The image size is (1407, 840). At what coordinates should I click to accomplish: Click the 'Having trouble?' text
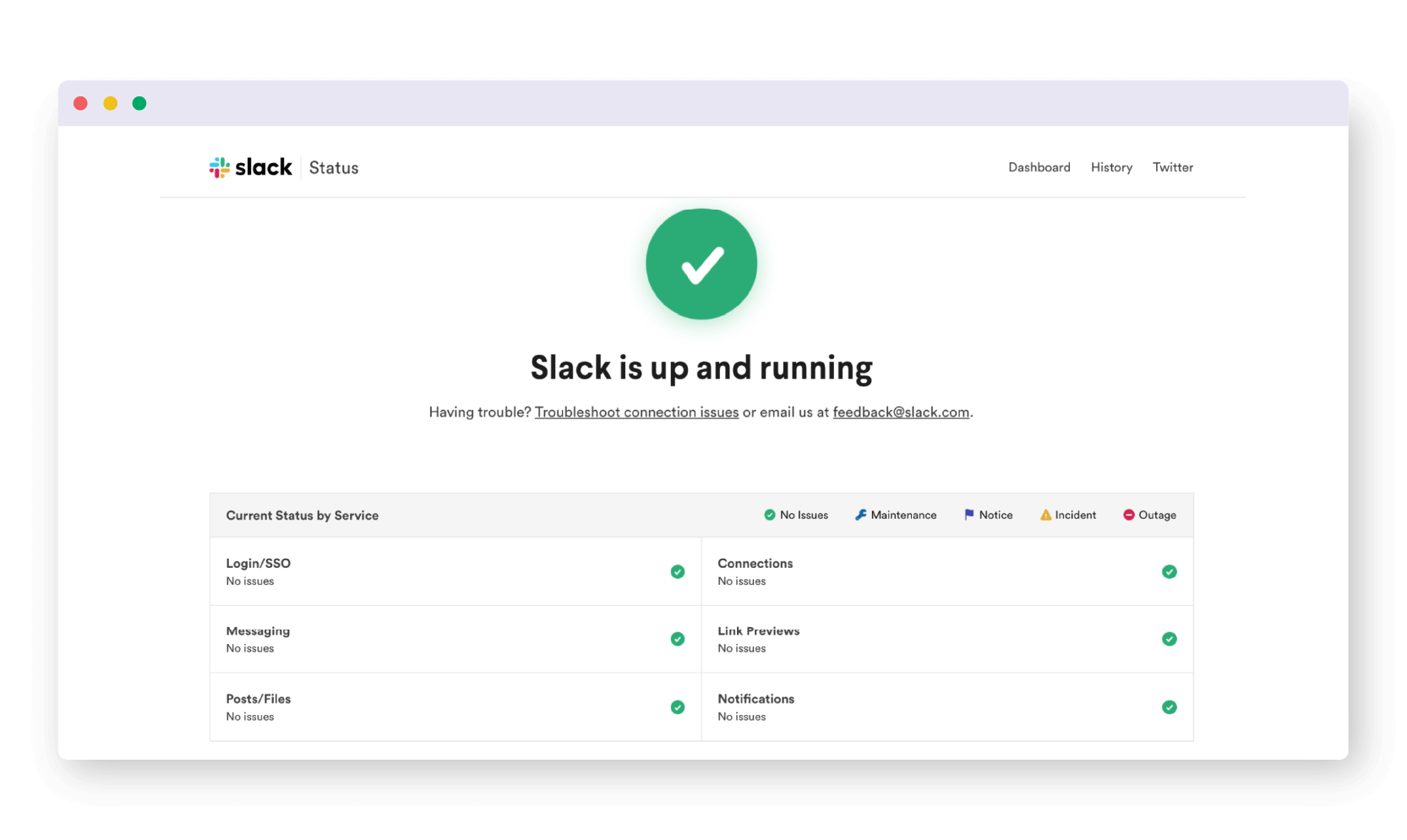coord(480,412)
